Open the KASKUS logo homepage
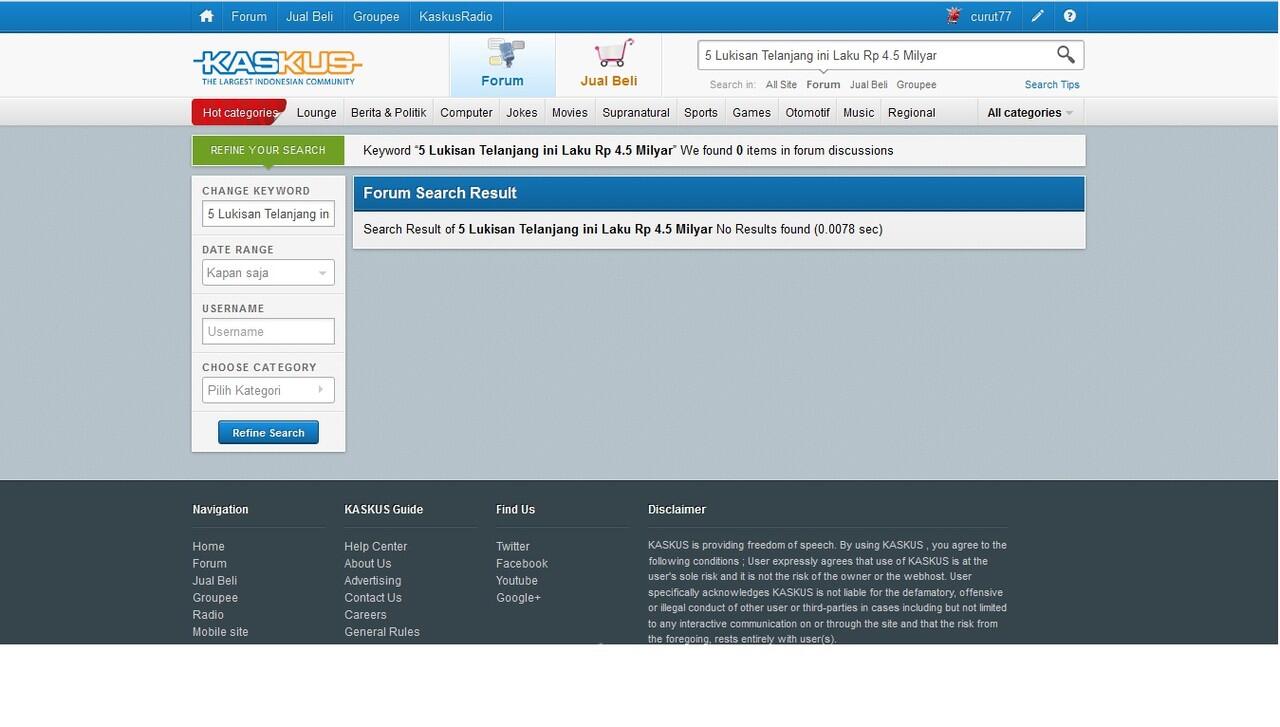1280x727 pixels. tap(277, 67)
